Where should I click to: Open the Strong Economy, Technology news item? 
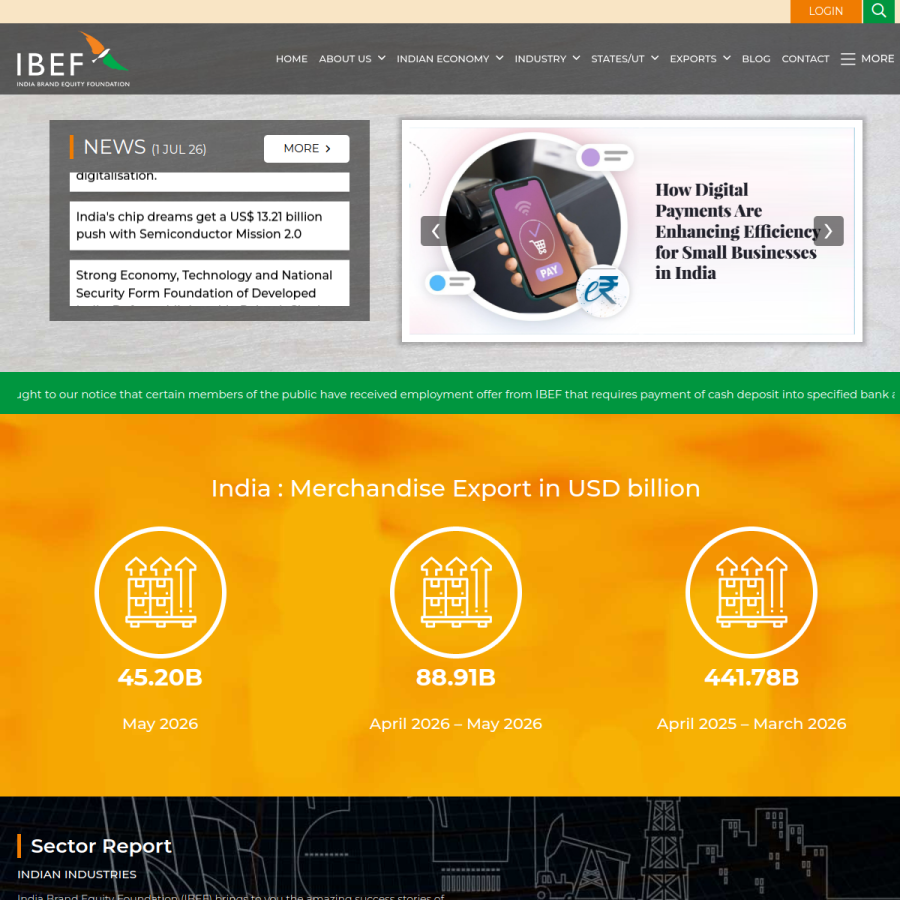[x=210, y=284]
